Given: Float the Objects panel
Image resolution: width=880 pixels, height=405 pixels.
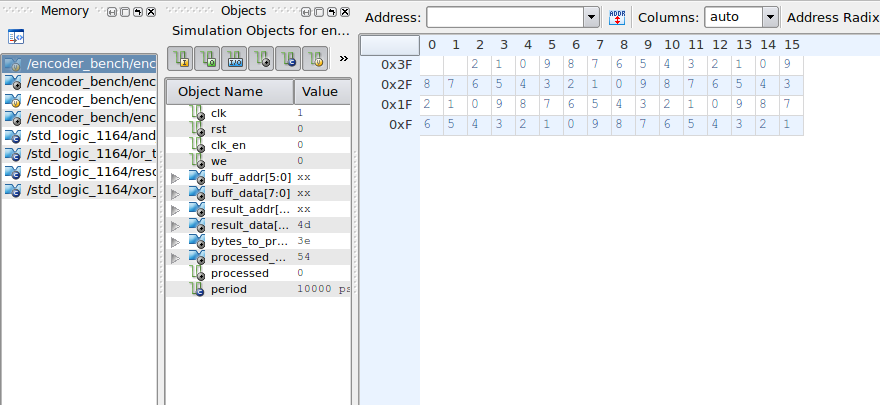Looking at the screenshot, I should [x=332, y=12].
